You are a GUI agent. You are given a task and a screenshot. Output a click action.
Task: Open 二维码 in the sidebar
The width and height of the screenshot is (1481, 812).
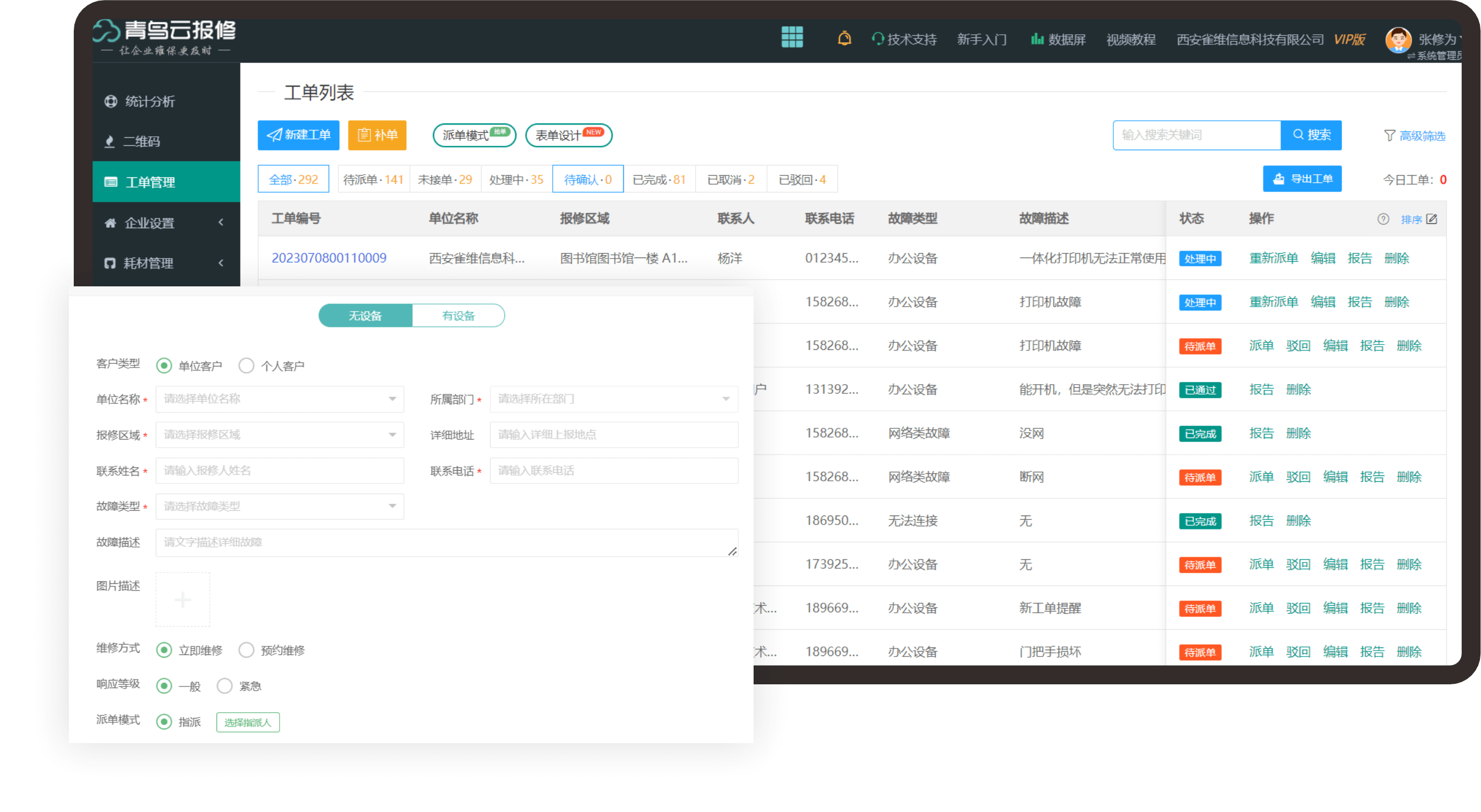pos(132,142)
